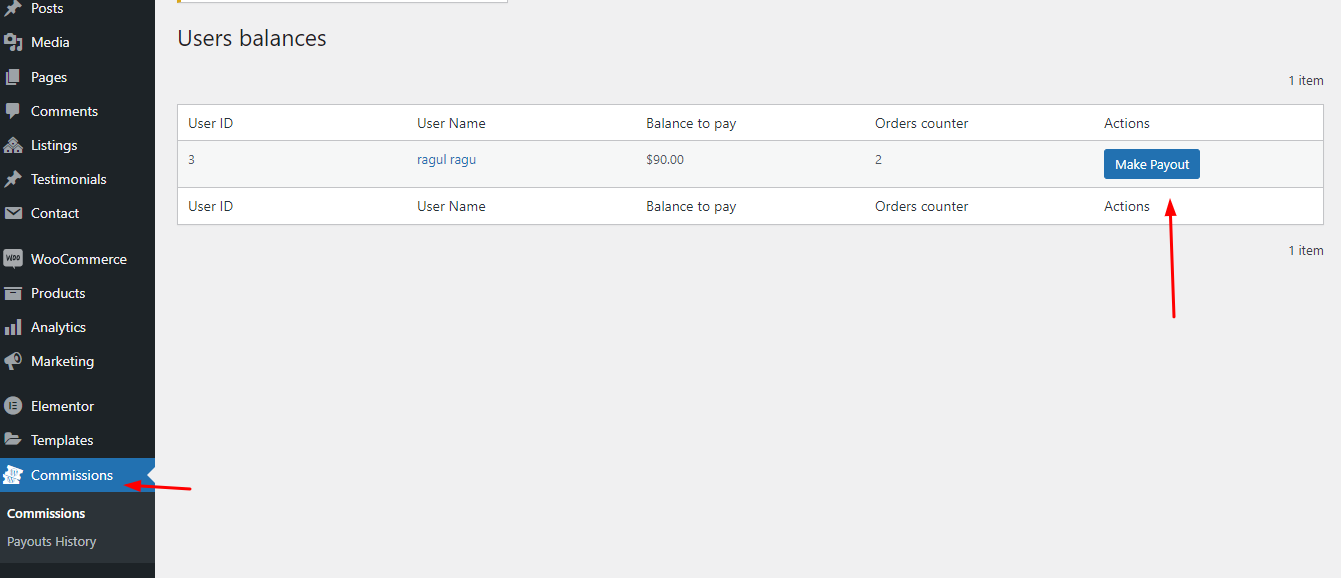The width and height of the screenshot is (1341, 578).
Task: Open the Testimonials menu item
Action: point(68,179)
